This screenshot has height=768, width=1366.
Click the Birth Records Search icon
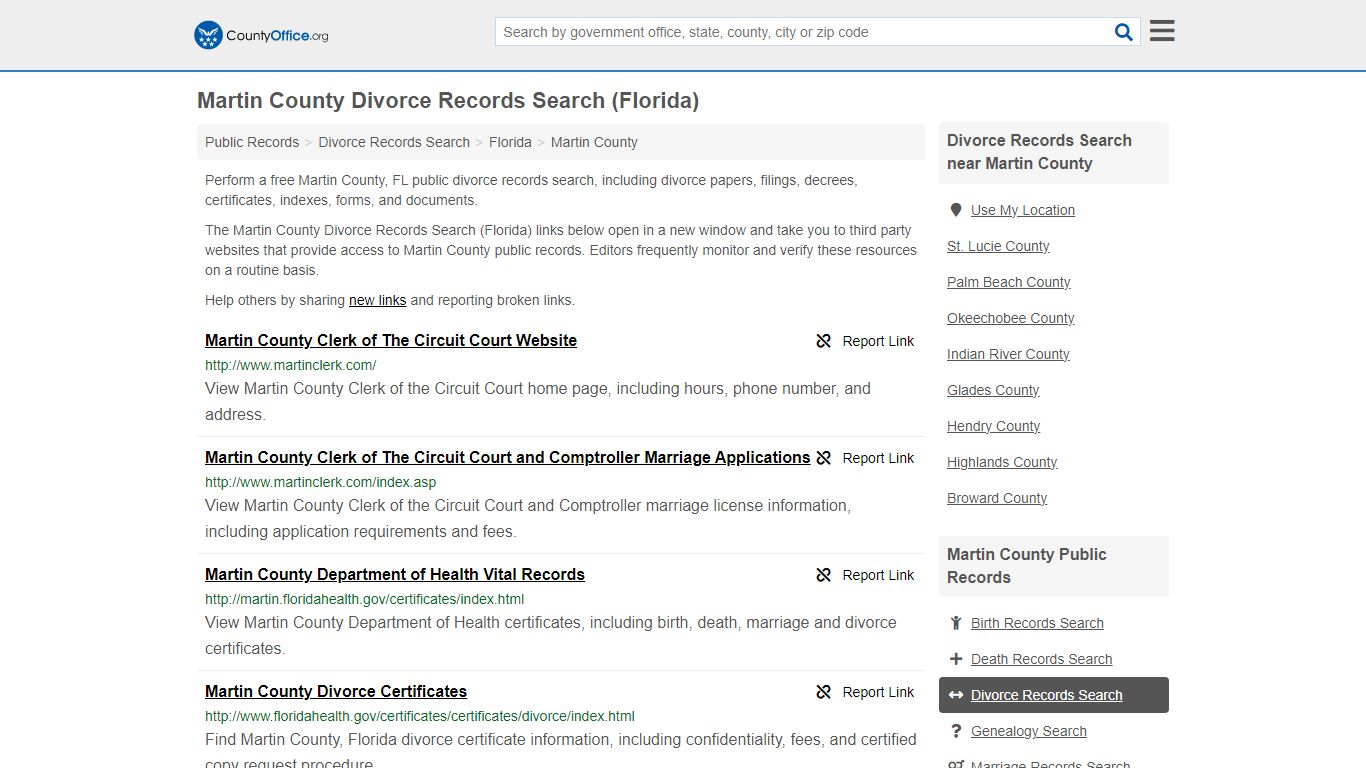click(x=956, y=623)
